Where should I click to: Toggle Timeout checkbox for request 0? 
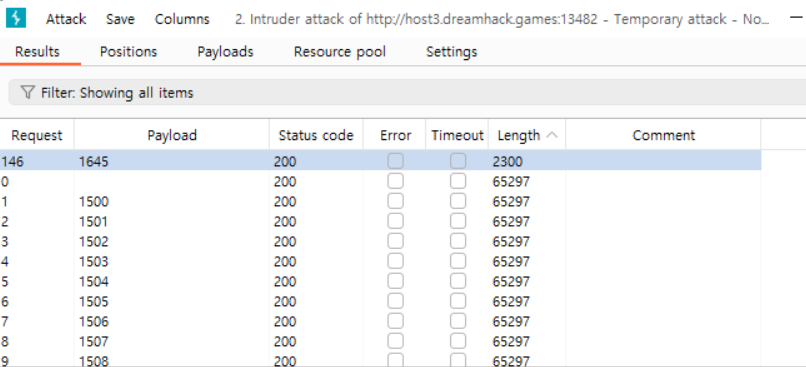(x=457, y=181)
